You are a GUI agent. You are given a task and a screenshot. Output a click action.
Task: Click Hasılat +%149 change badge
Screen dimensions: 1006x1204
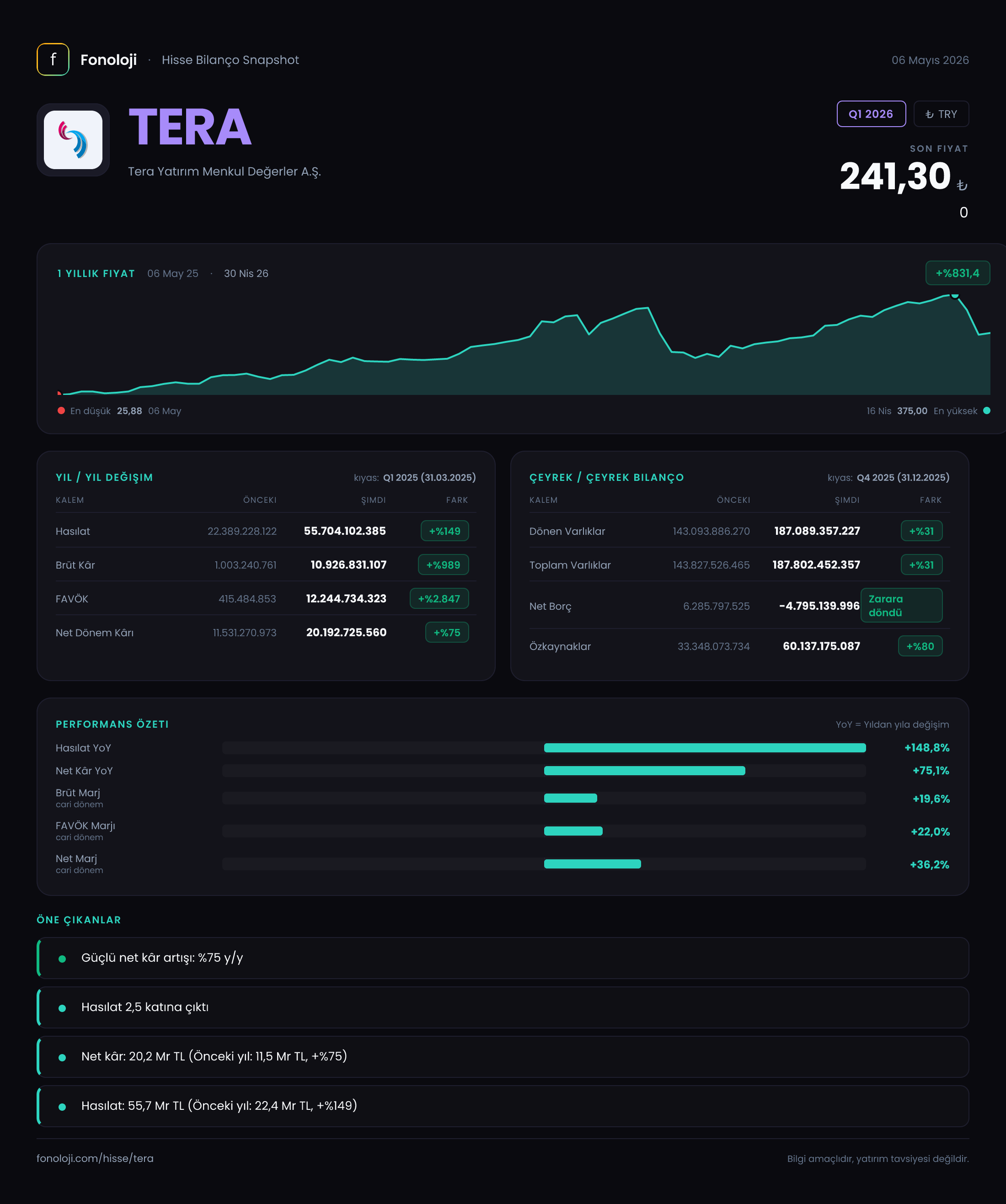444,531
